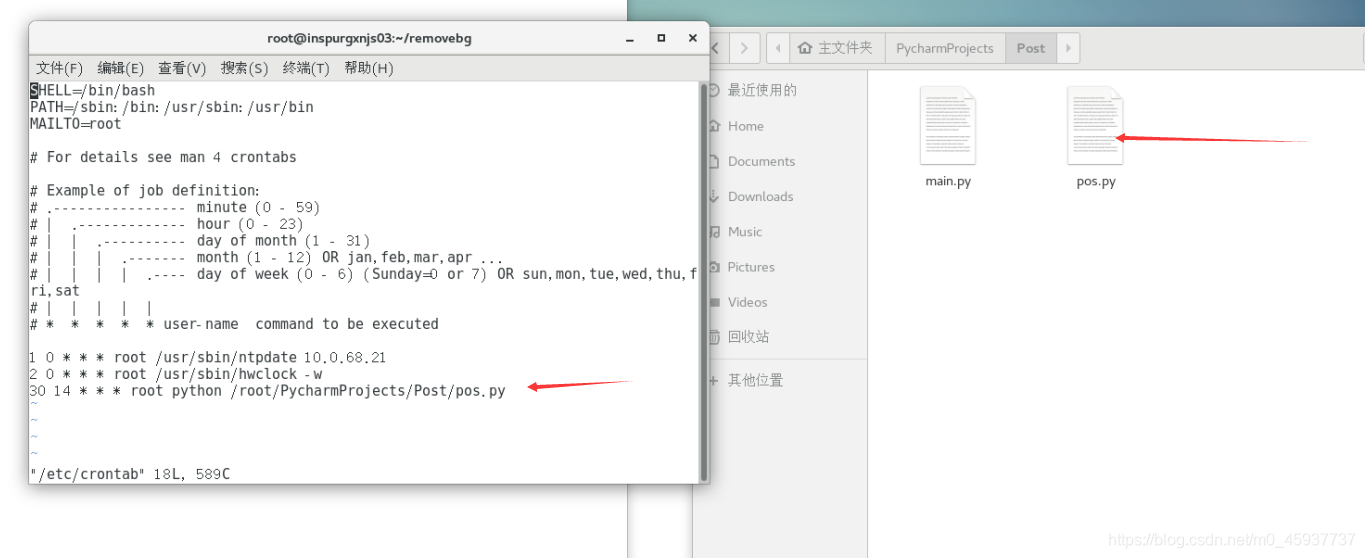
Task: Click the PATH= line in terminal
Action: click(172, 107)
